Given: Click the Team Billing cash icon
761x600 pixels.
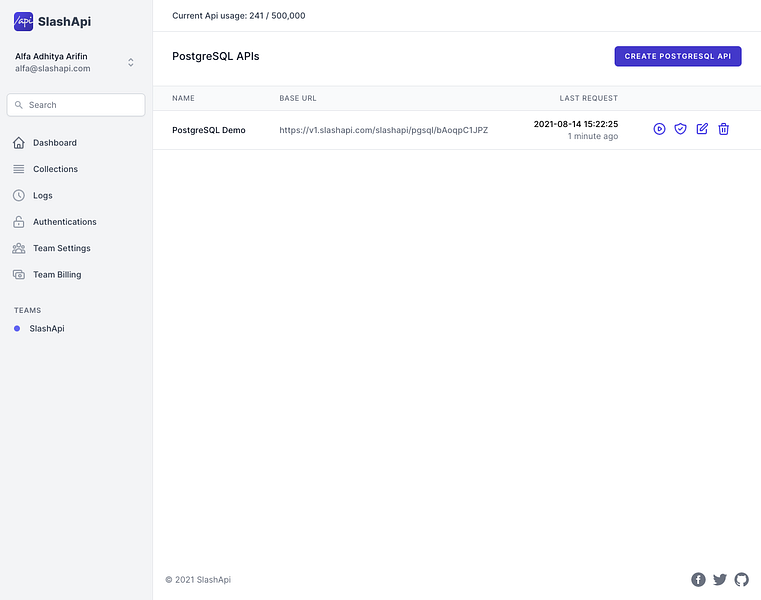Looking at the screenshot, I should coord(18,275).
